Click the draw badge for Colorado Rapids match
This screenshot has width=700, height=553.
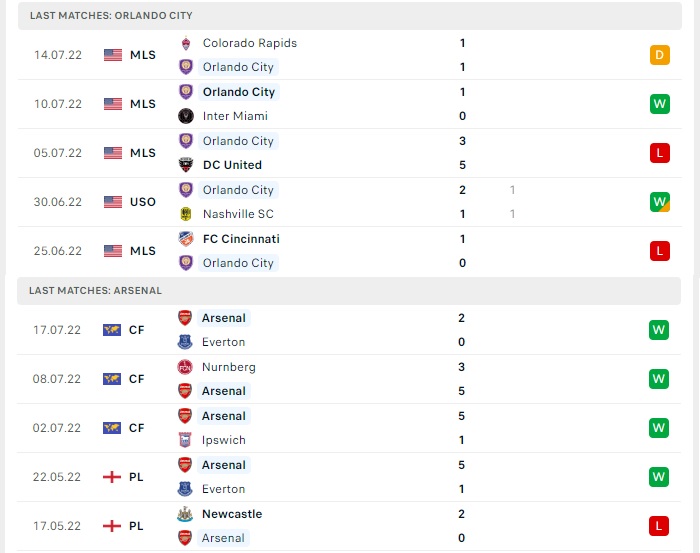[660, 55]
